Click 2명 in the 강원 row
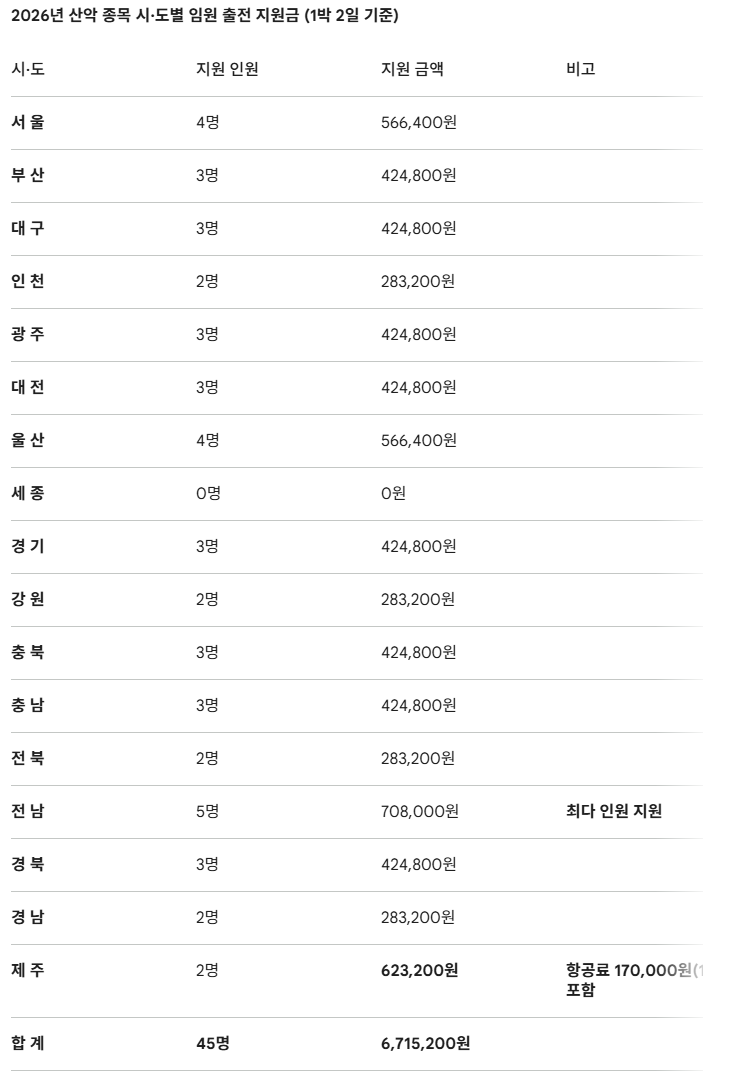Image resolution: width=730 pixels, height=1075 pixels. pyautogui.click(x=207, y=599)
